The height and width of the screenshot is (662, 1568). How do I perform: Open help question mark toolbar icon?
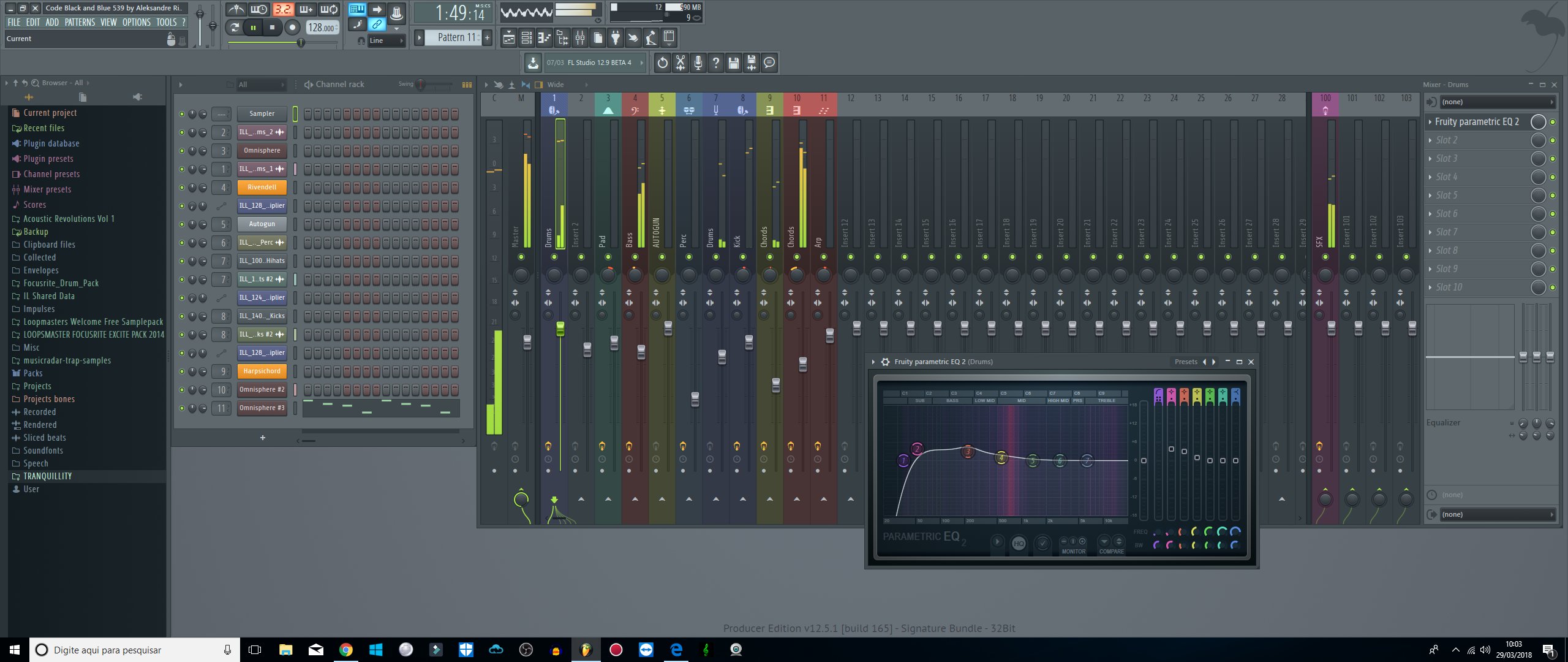[716, 63]
